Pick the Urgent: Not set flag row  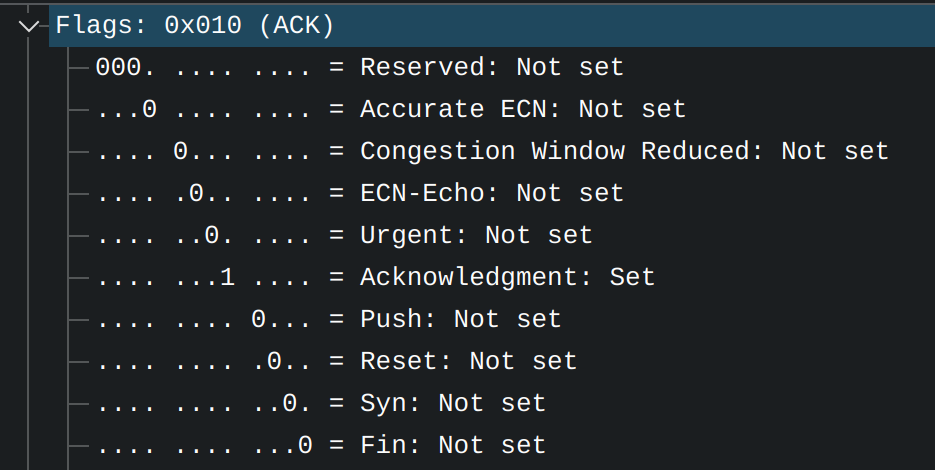pos(476,236)
